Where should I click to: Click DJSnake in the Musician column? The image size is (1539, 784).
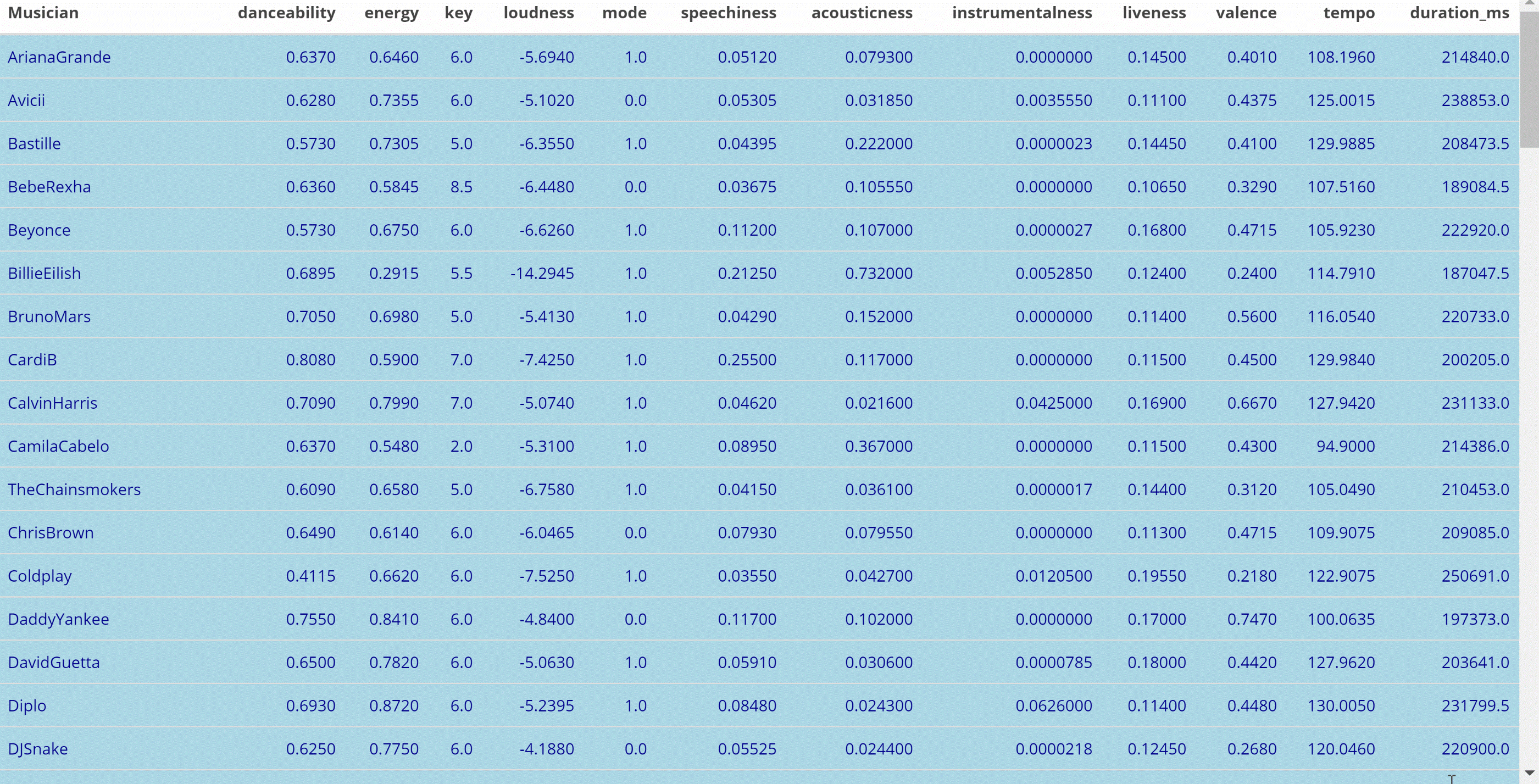[38, 749]
